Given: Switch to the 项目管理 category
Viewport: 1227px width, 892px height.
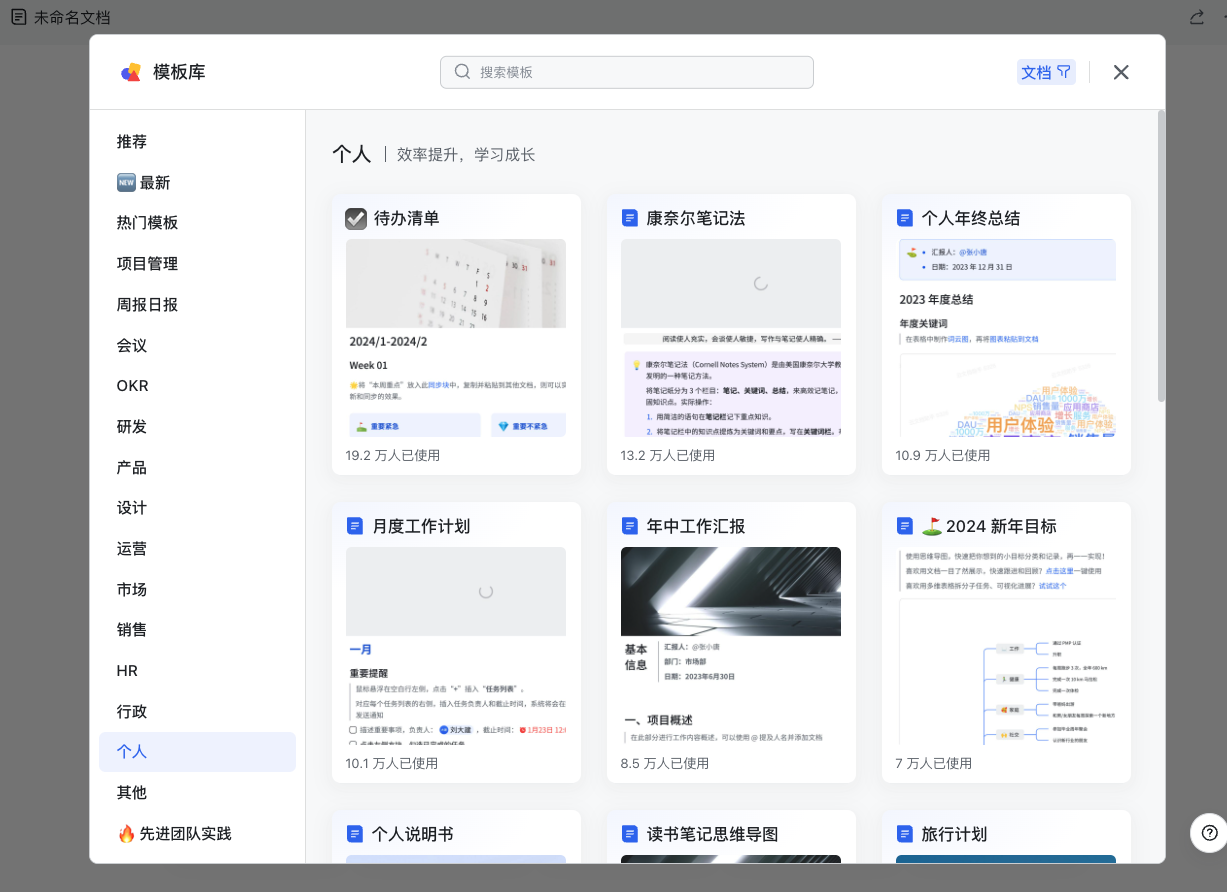Looking at the screenshot, I should [147, 264].
